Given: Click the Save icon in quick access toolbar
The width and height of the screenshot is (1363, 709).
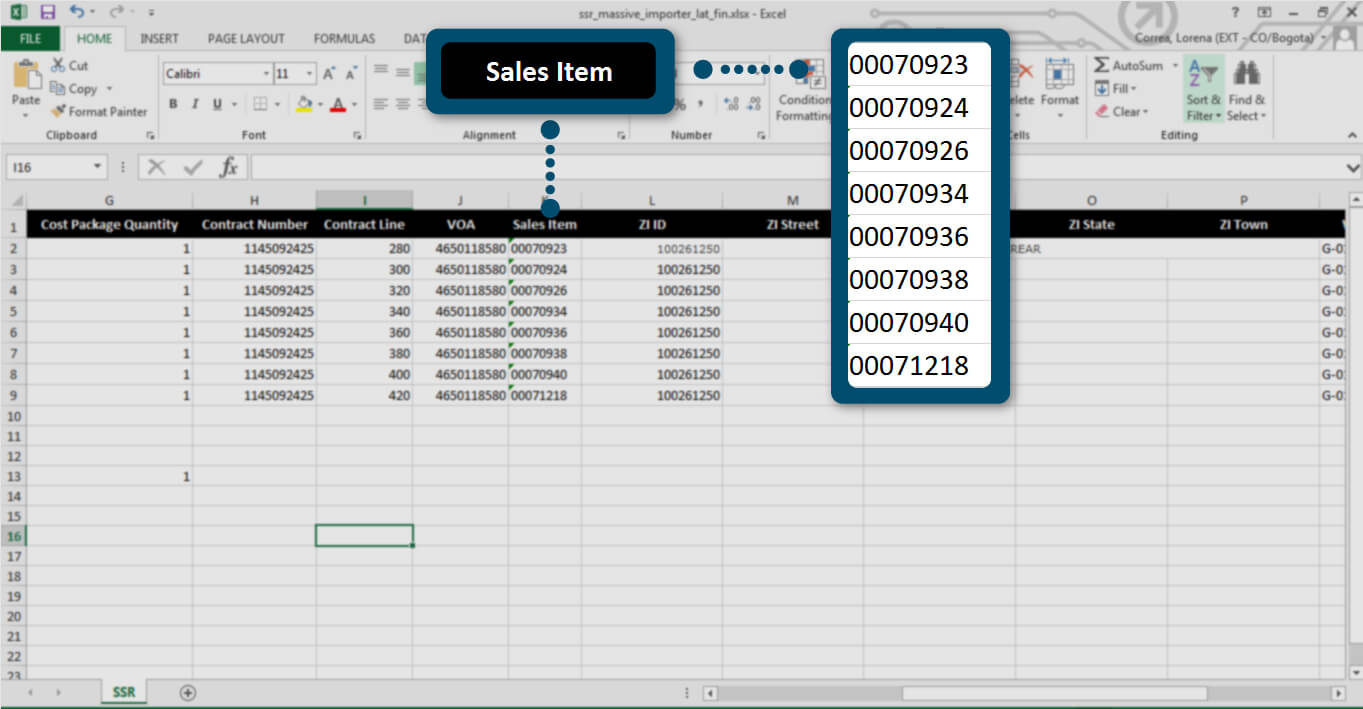Looking at the screenshot, I should click(x=47, y=13).
